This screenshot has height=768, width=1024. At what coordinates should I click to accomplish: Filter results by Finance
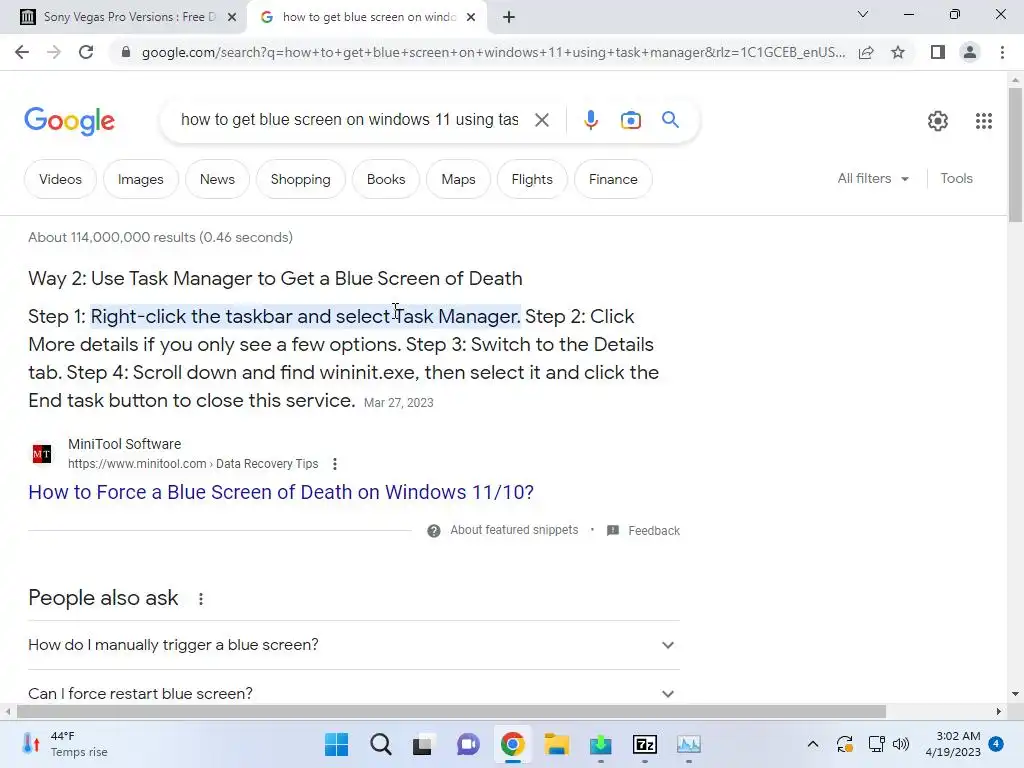coord(613,180)
